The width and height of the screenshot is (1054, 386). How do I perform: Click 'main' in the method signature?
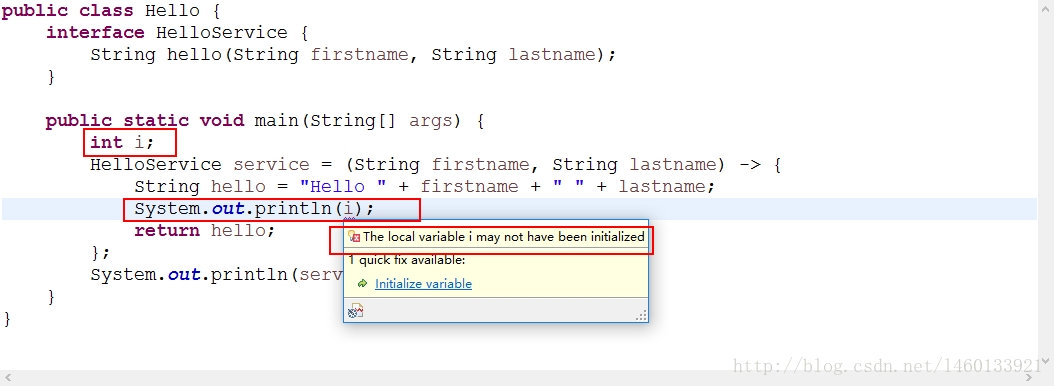[x=276, y=121]
